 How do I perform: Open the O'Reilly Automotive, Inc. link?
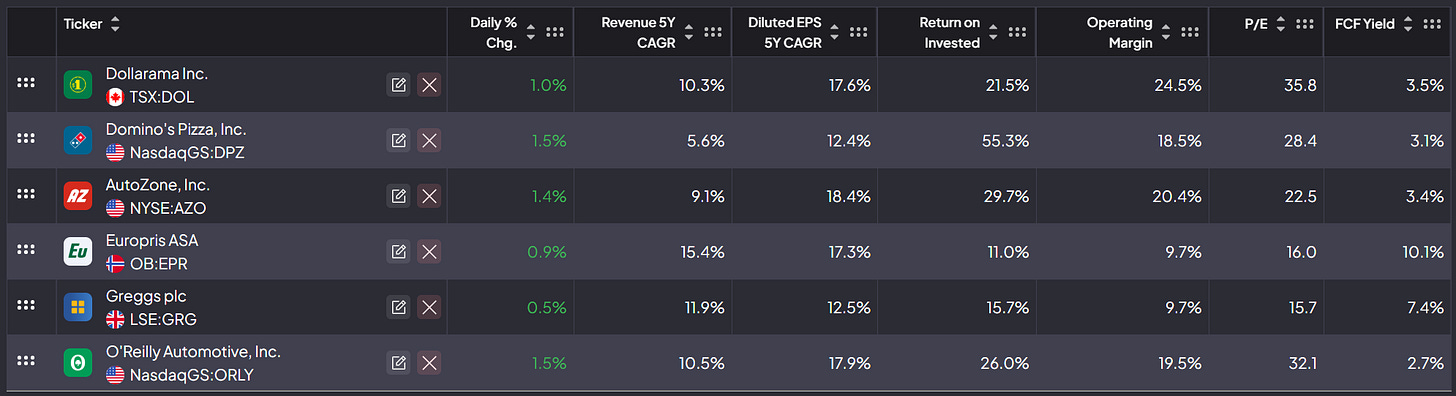click(x=193, y=352)
